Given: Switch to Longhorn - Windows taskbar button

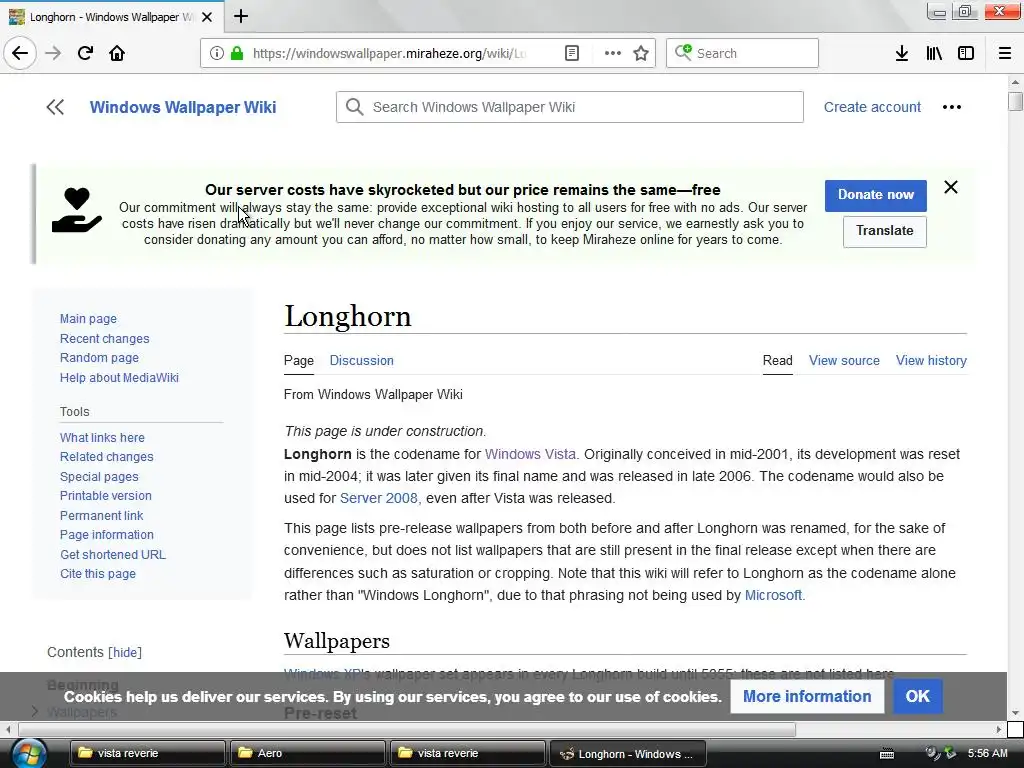Looking at the screenshot, I should pos(628,753).
